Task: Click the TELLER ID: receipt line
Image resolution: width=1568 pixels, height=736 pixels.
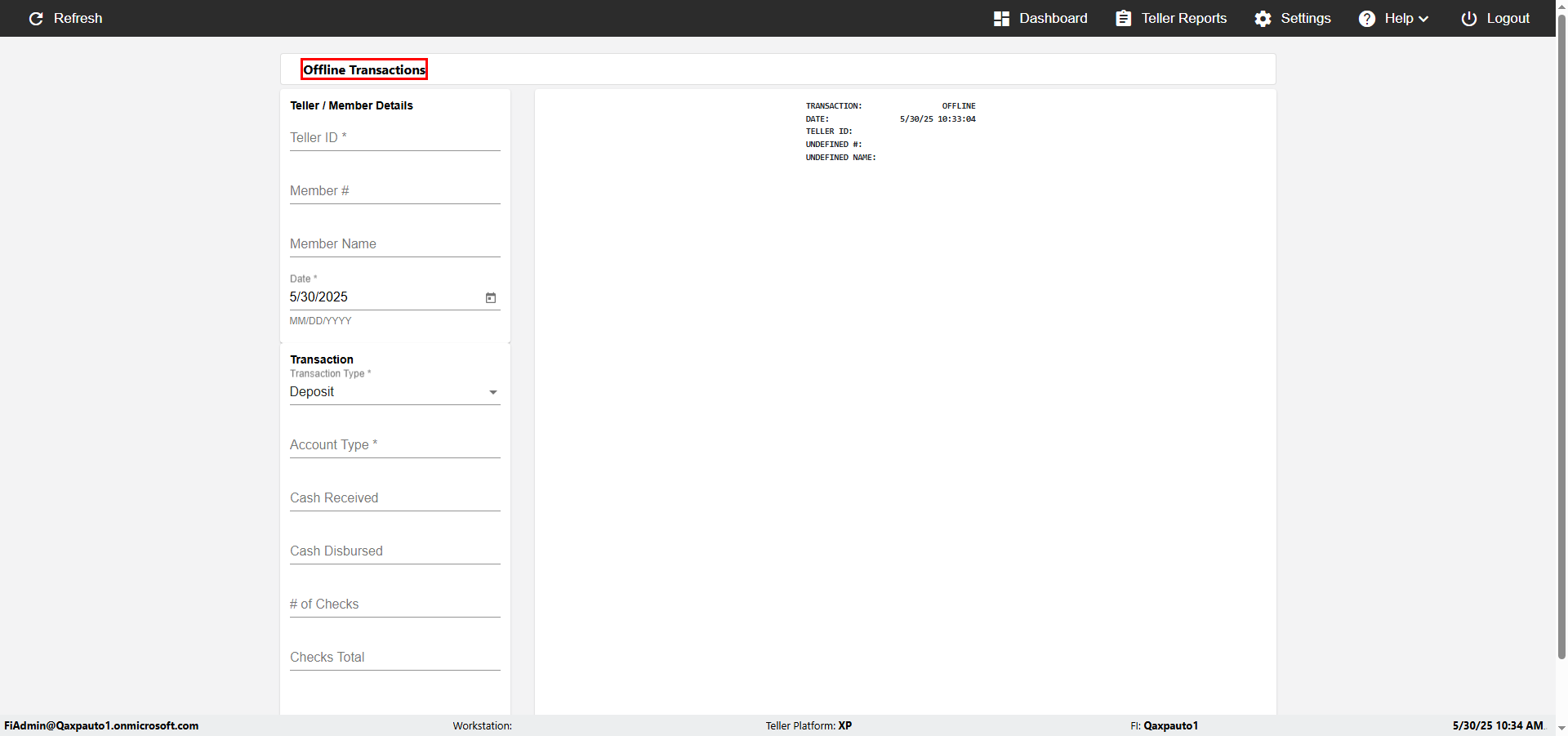Action: (x=829, y=132)
